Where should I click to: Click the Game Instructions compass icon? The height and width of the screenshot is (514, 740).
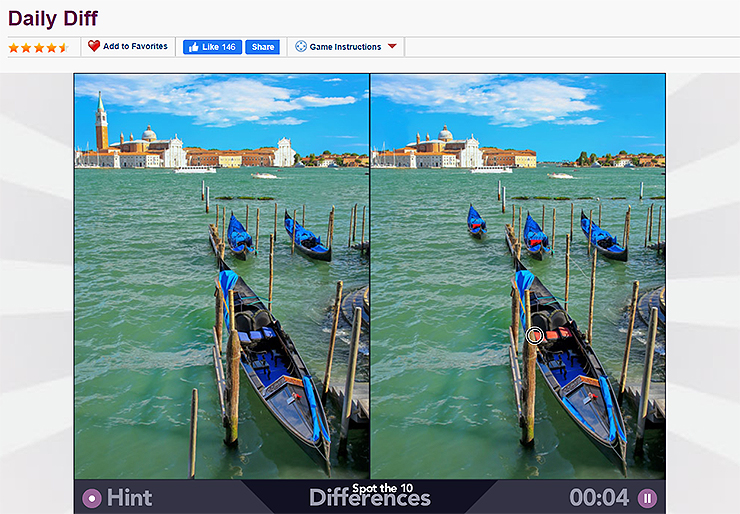coord(301,46)
